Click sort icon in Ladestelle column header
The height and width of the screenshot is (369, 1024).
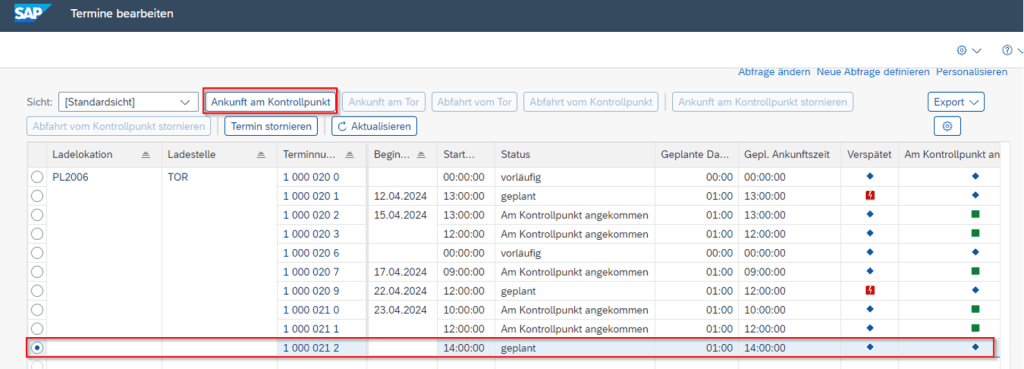click(x=261, y=155)
